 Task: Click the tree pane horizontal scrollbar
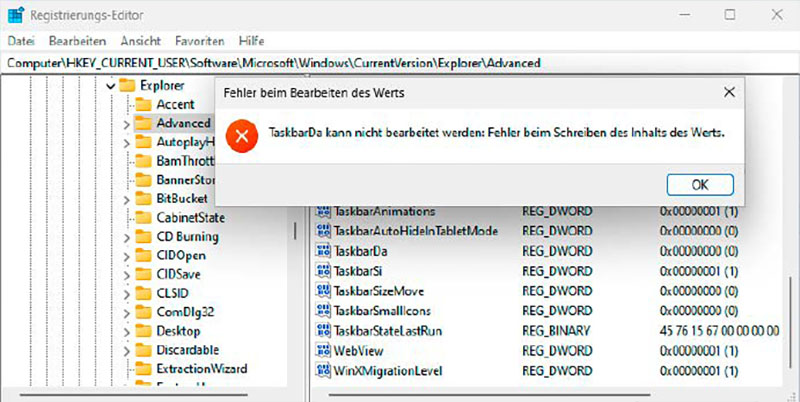[134, 394]
